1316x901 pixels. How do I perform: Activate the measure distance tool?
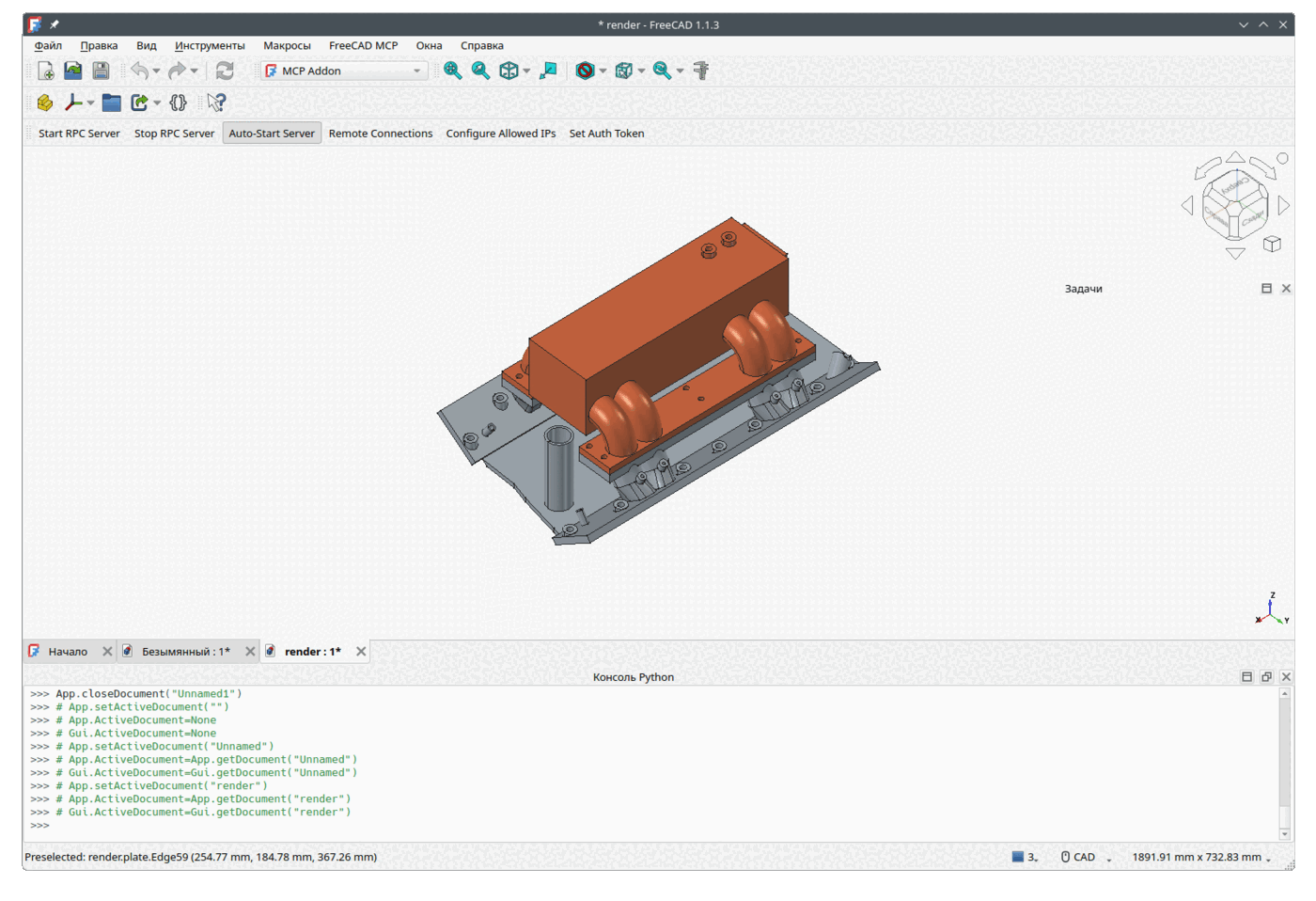tap(701, 71)
